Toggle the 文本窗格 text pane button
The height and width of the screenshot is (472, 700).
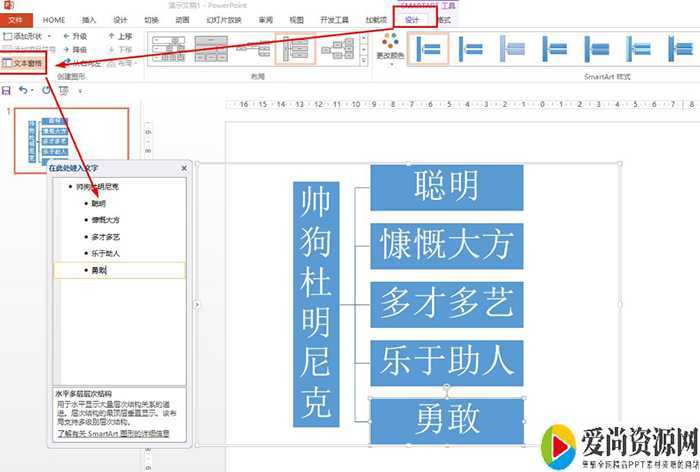click(22, 63)
